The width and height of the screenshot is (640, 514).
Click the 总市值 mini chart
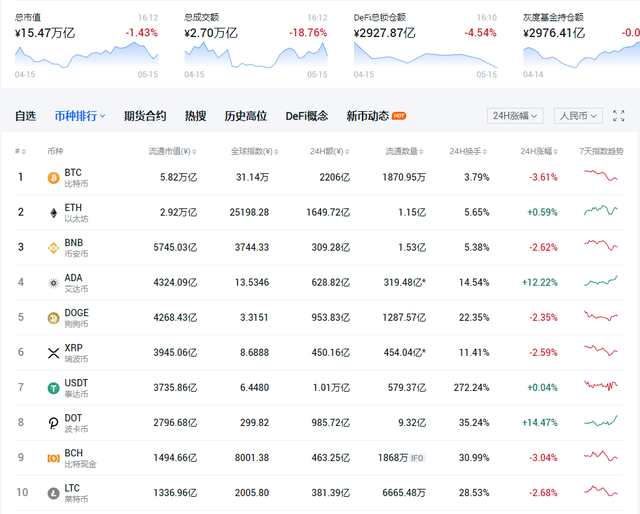coord(87,55)
